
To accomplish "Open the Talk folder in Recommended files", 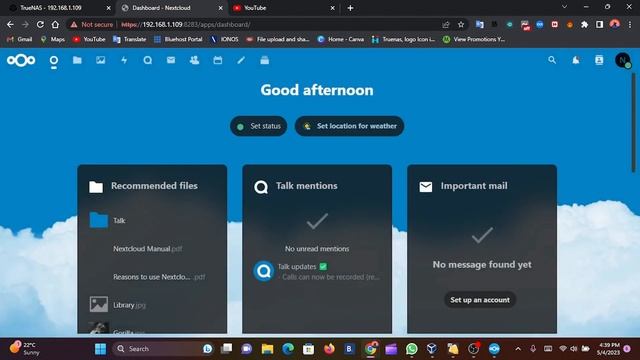I will [152, 220].
